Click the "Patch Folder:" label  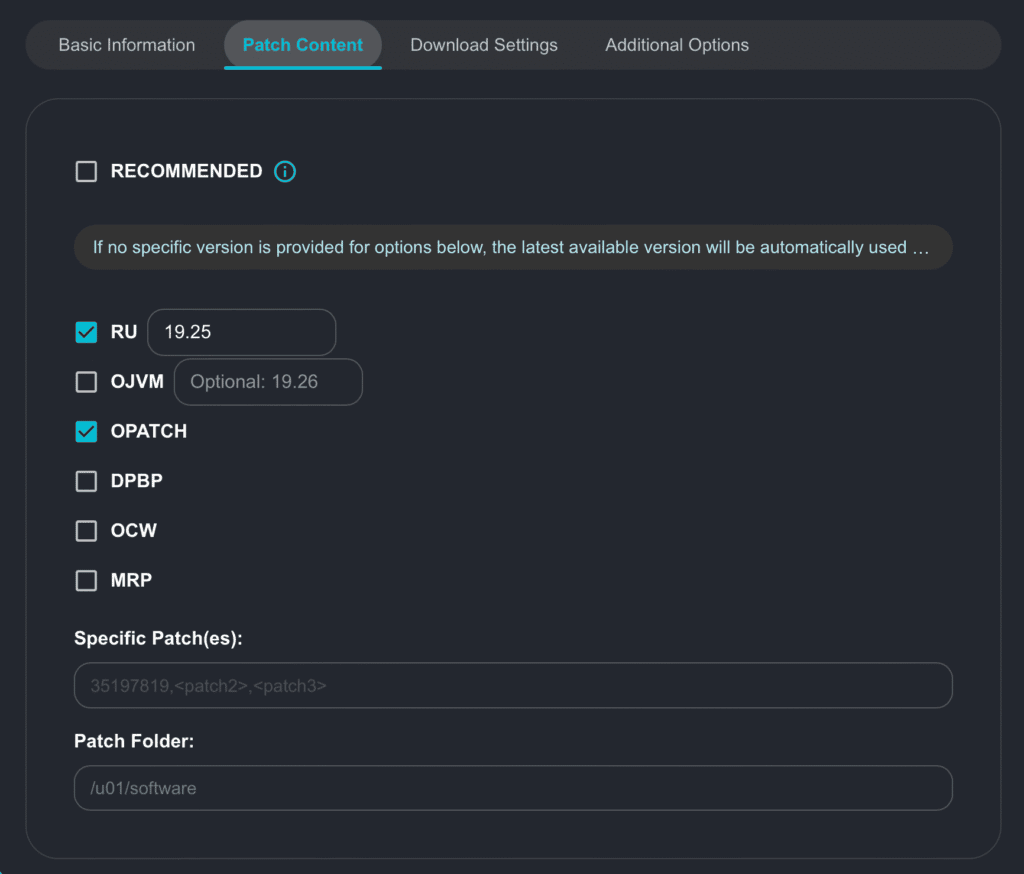(x=132, y=741)
